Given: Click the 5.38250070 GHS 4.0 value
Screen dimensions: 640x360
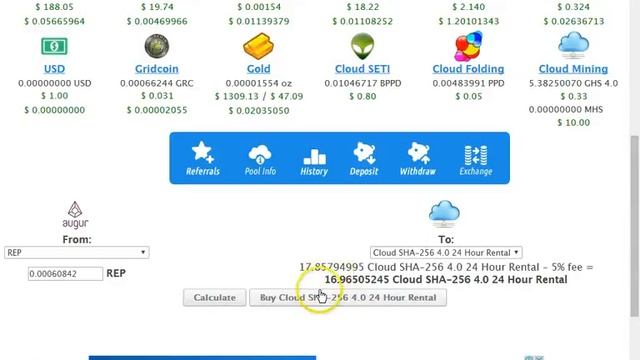Looking at the screenshot, I should 573,83.
